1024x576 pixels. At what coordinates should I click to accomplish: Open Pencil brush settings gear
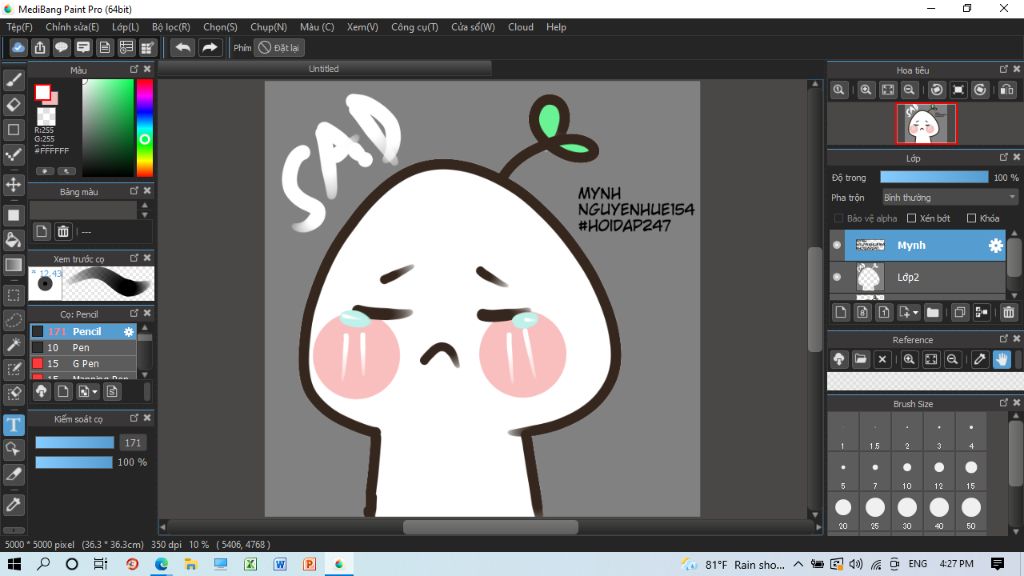tap(129, 332)
